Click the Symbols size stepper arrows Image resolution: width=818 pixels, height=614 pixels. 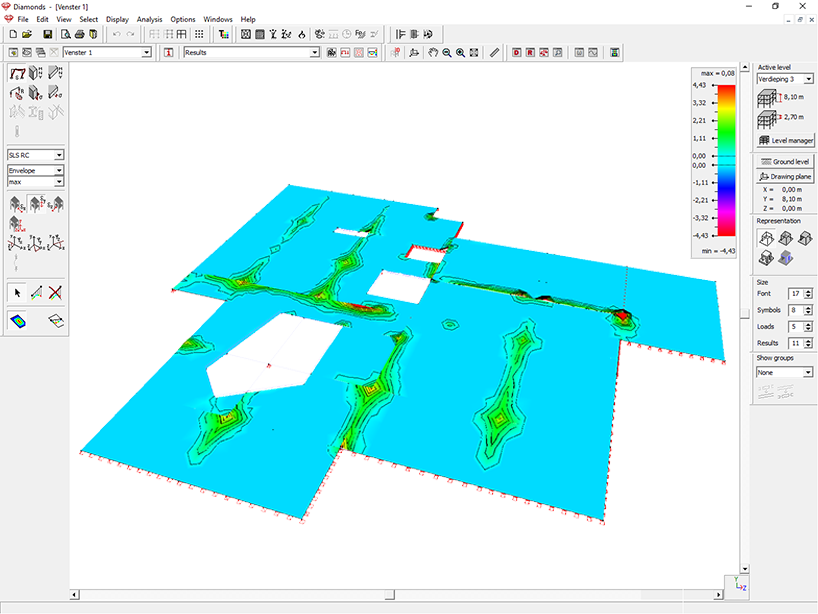click(x=809, y=310)
